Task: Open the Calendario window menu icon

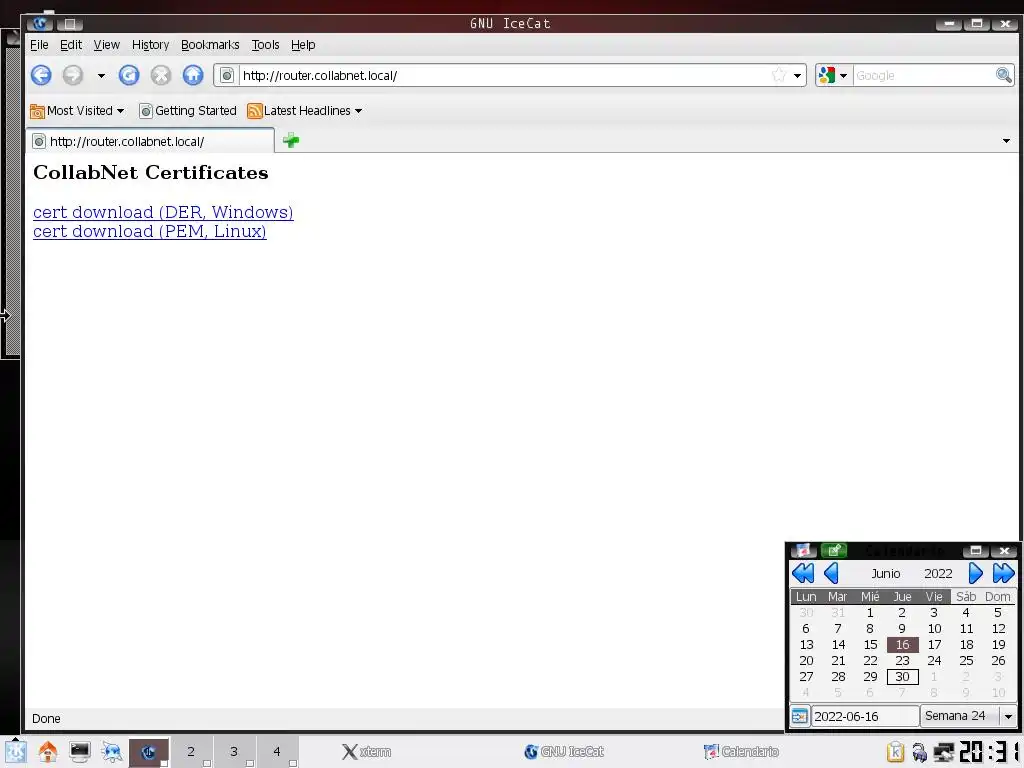Action: [x=803, y=551]
